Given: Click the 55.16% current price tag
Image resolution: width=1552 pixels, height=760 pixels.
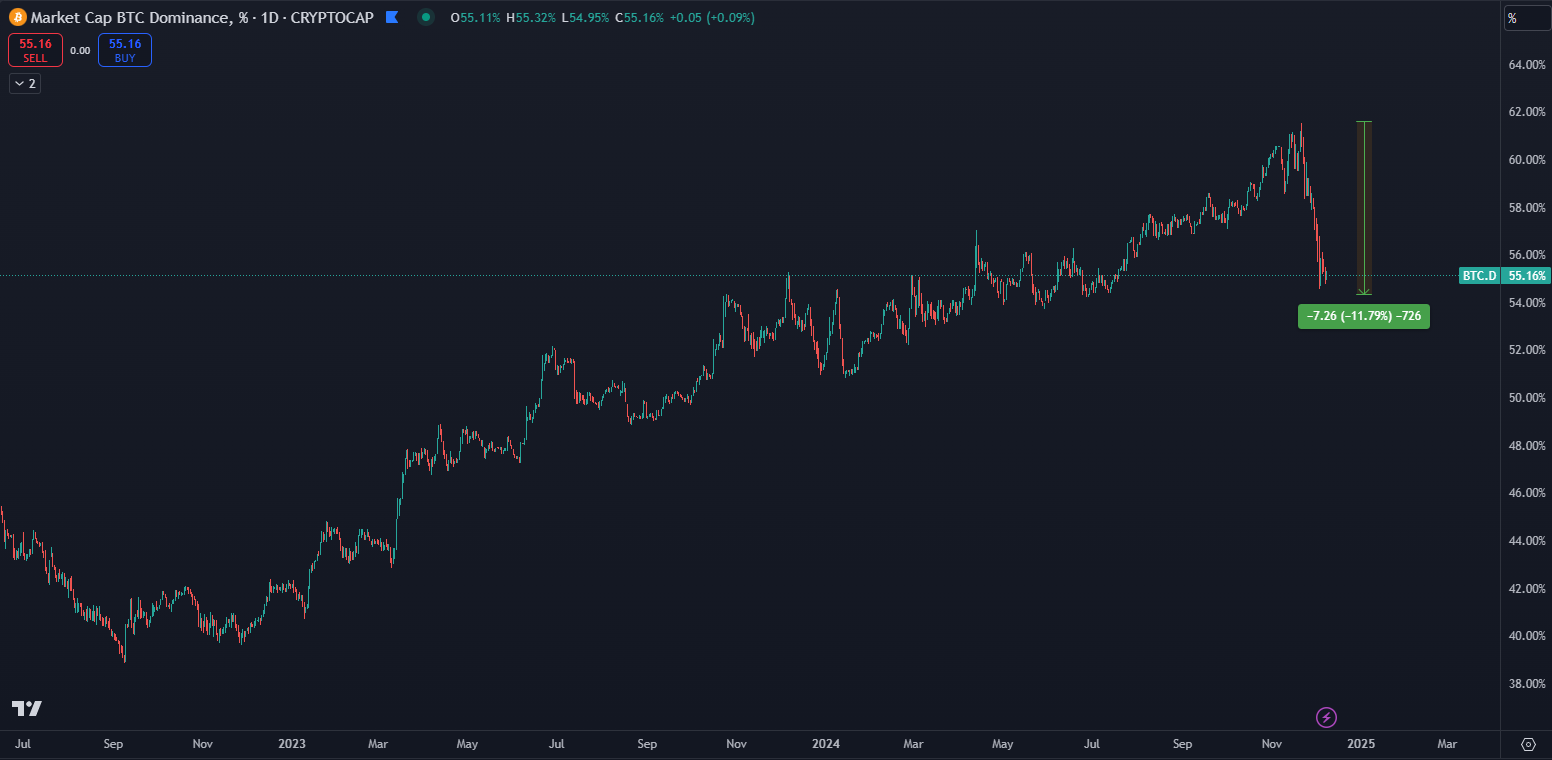Looking at the screenshot, I should pos(1526,275).
